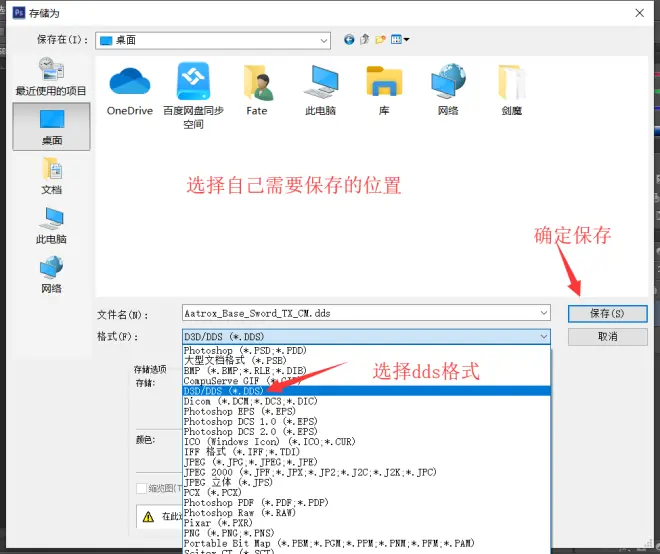Viewport: 660px width, 554px height.
Task: Toggle the 缩览图 checkbox
Action: pos(141,488)
